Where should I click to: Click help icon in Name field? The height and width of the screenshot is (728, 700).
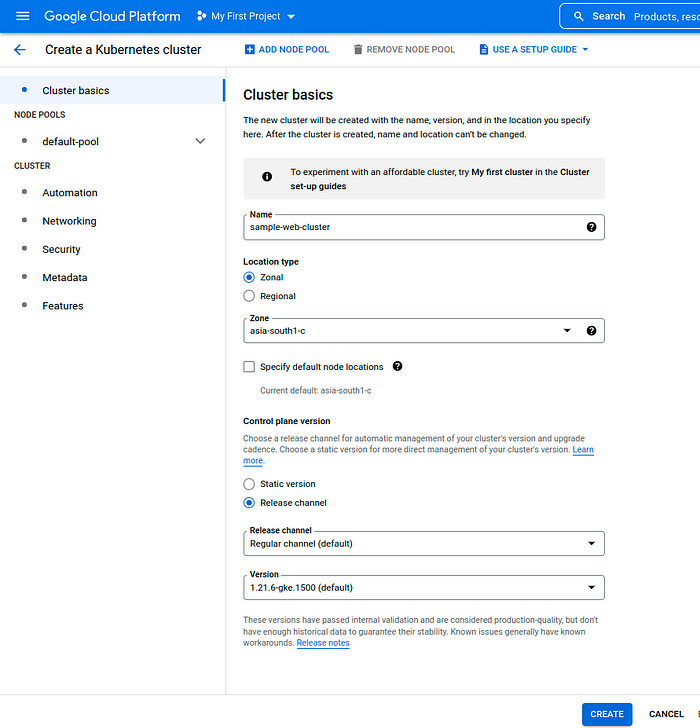point(591,227)
